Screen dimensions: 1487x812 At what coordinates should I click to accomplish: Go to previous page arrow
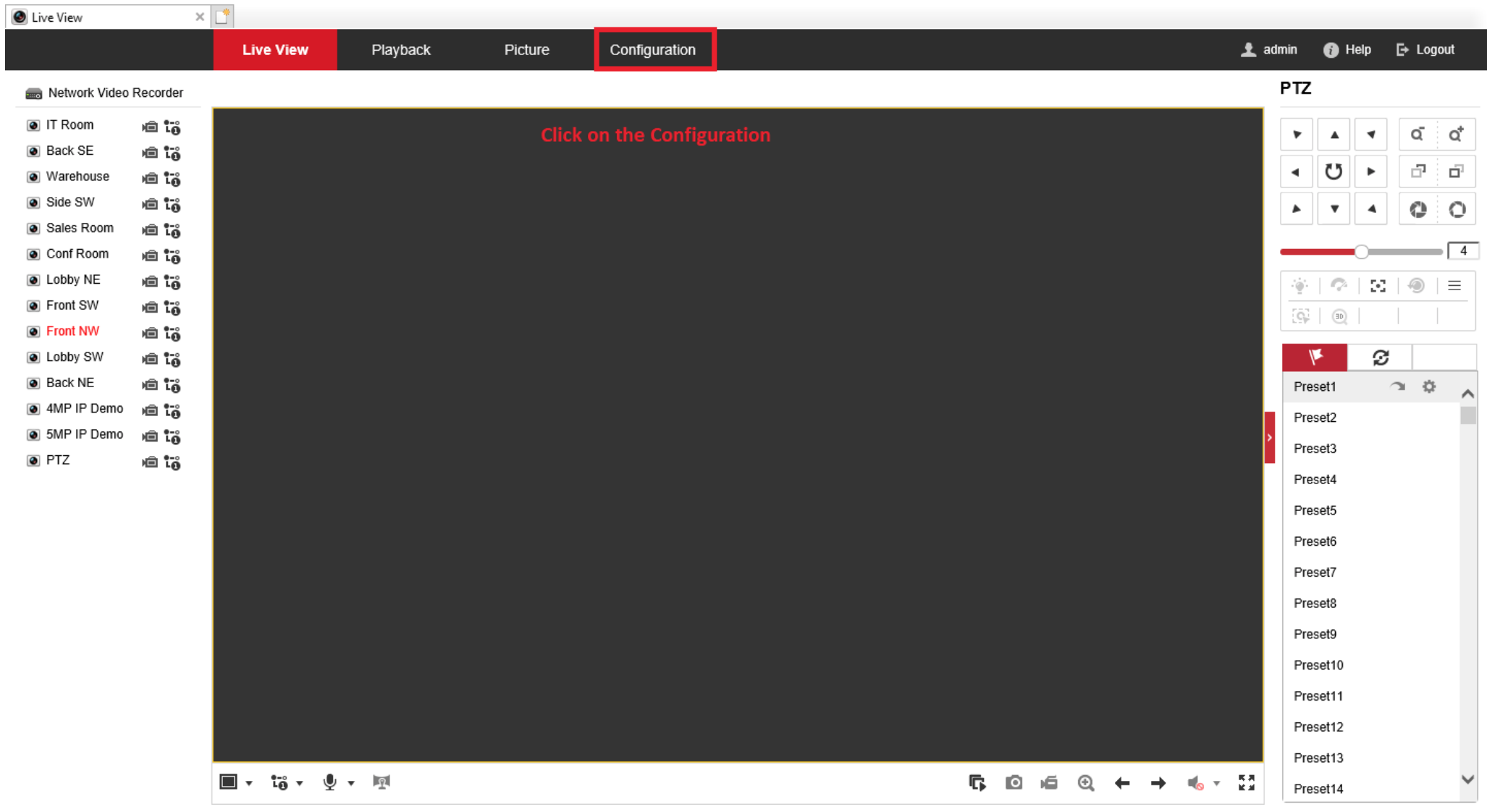(x=1122, y=782)
